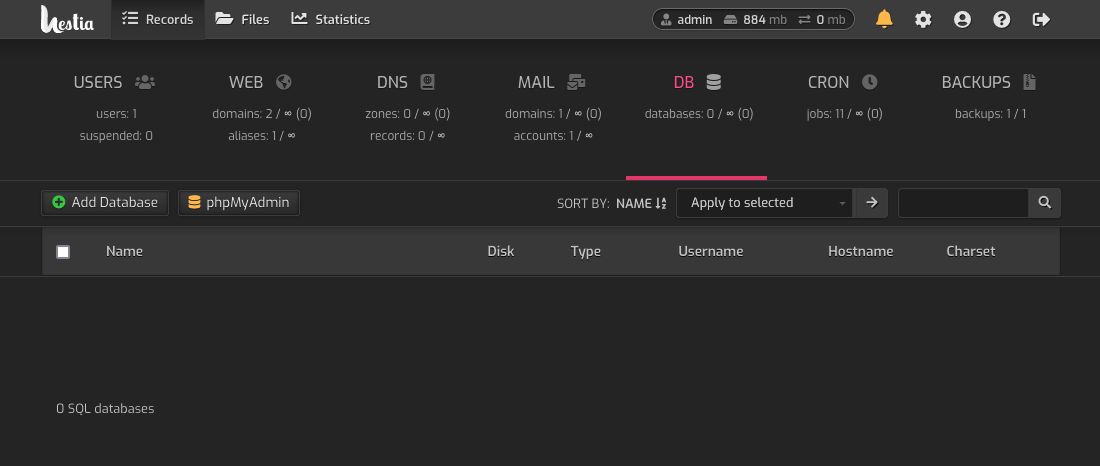Expand the Apply to selected dropdown
The width and height of the screenshot is (1100, 466).
click(x=764, y=203)
